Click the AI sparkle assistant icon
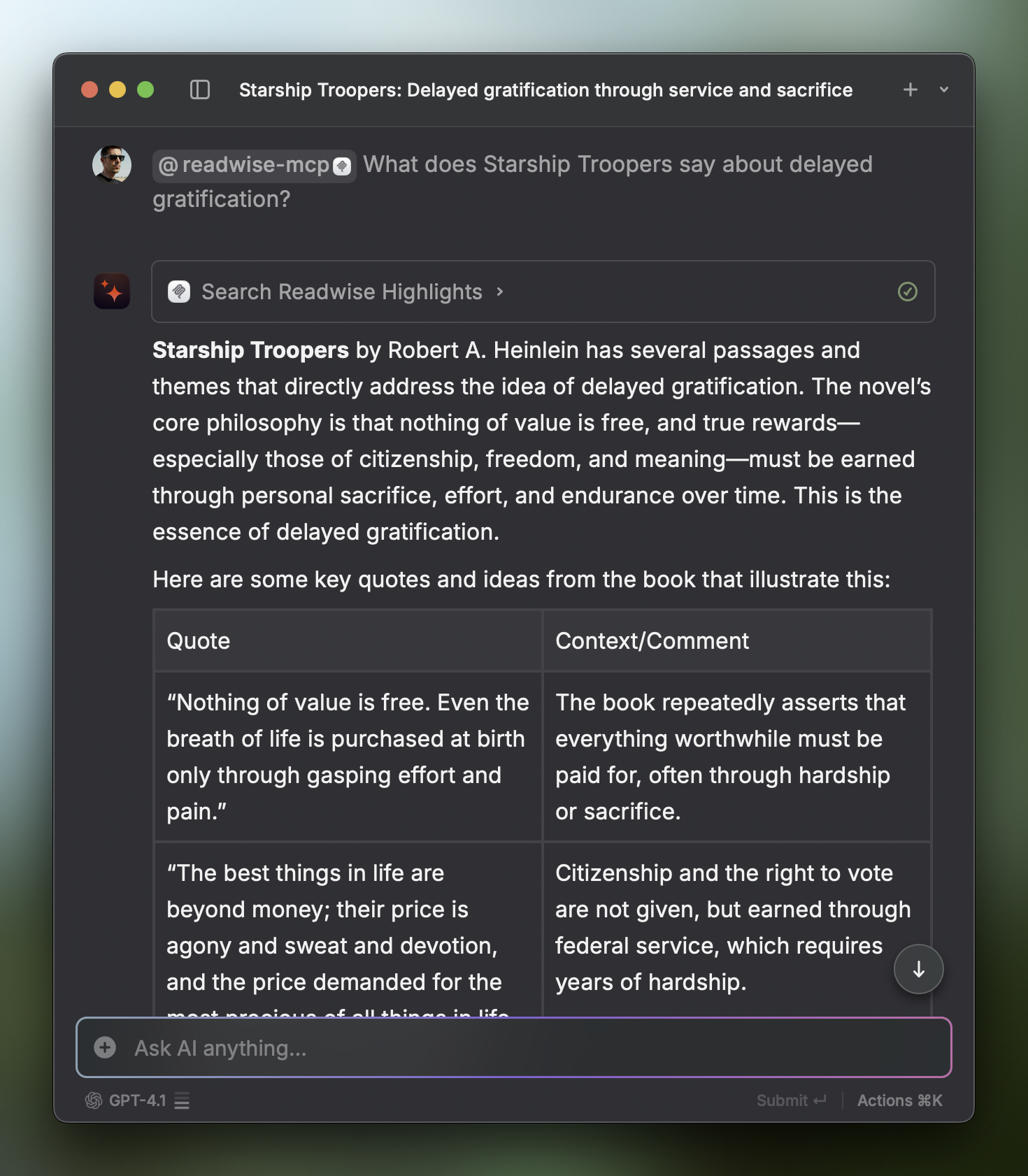This screenshot has width=1028, height=1176. (x=112, y=291)
